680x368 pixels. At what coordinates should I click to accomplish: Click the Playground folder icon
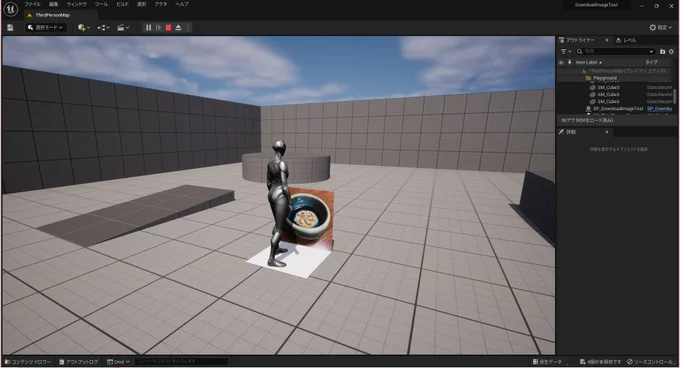click(x=588, y=78)
